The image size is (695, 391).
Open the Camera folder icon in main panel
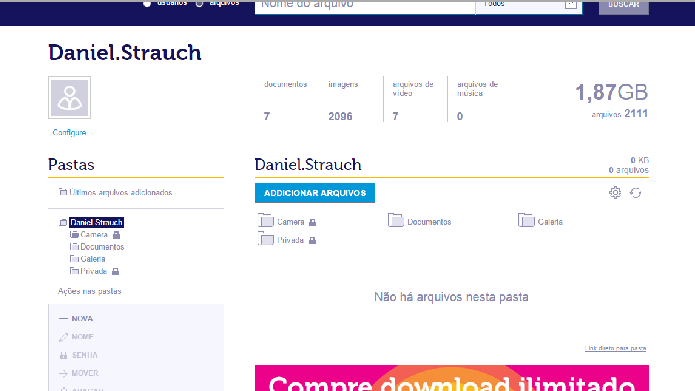coord(266,221)
